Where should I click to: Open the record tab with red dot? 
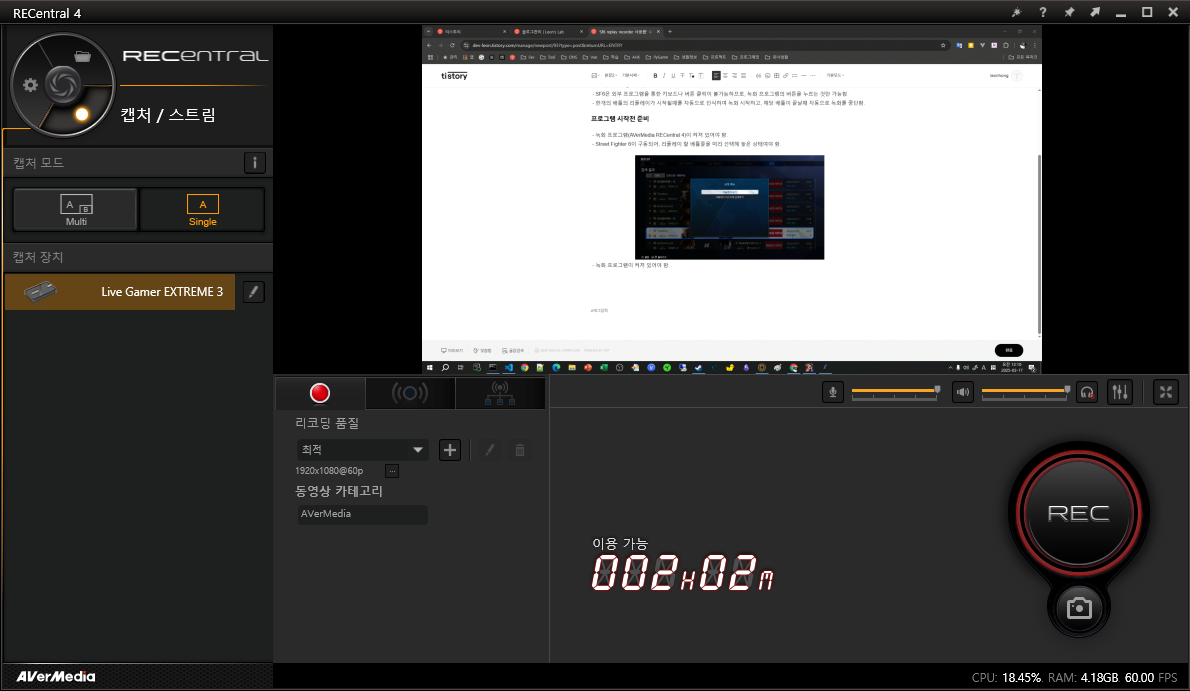pos(320,393)
